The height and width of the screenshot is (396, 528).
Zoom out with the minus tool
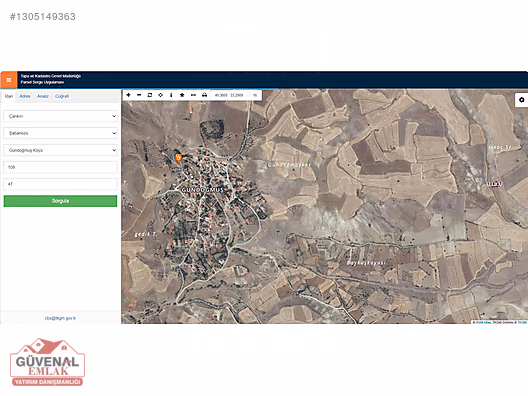point(139,95)
